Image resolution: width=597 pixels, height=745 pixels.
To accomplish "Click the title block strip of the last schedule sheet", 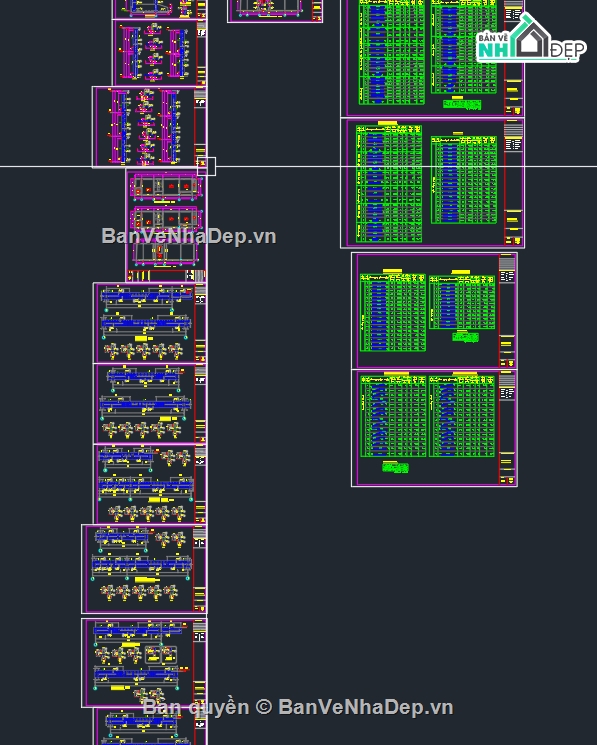I will click(507, 428).
